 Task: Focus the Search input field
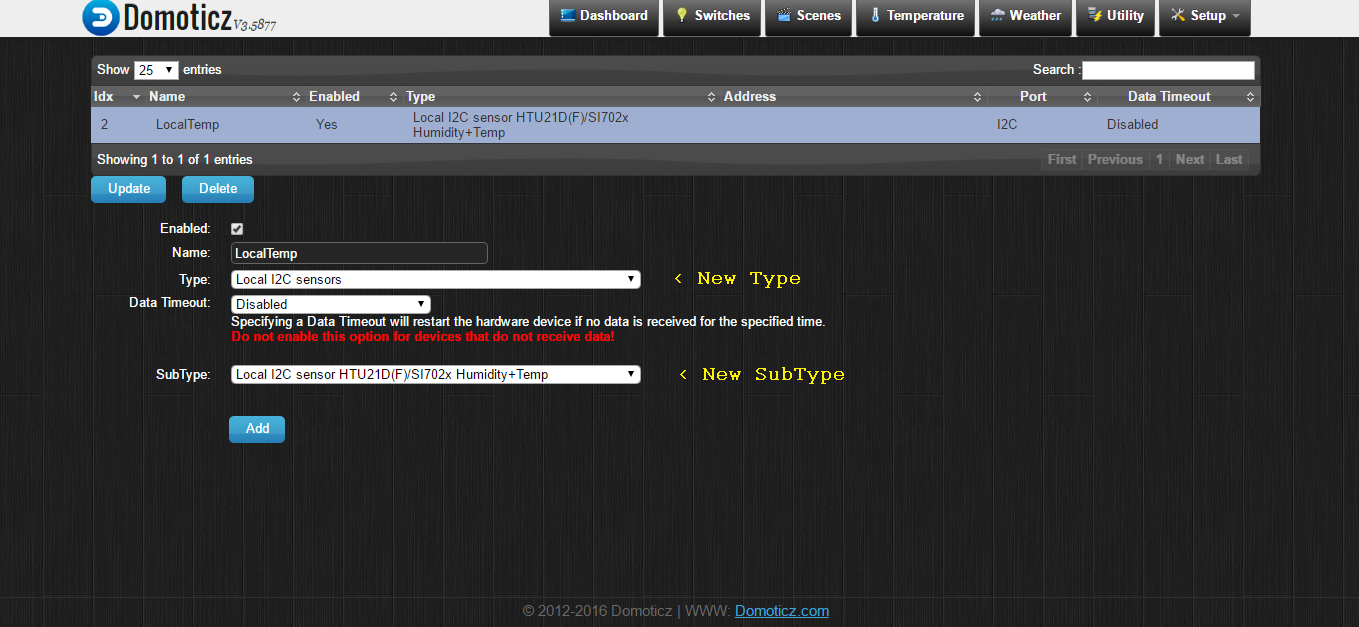(1168, 70)
